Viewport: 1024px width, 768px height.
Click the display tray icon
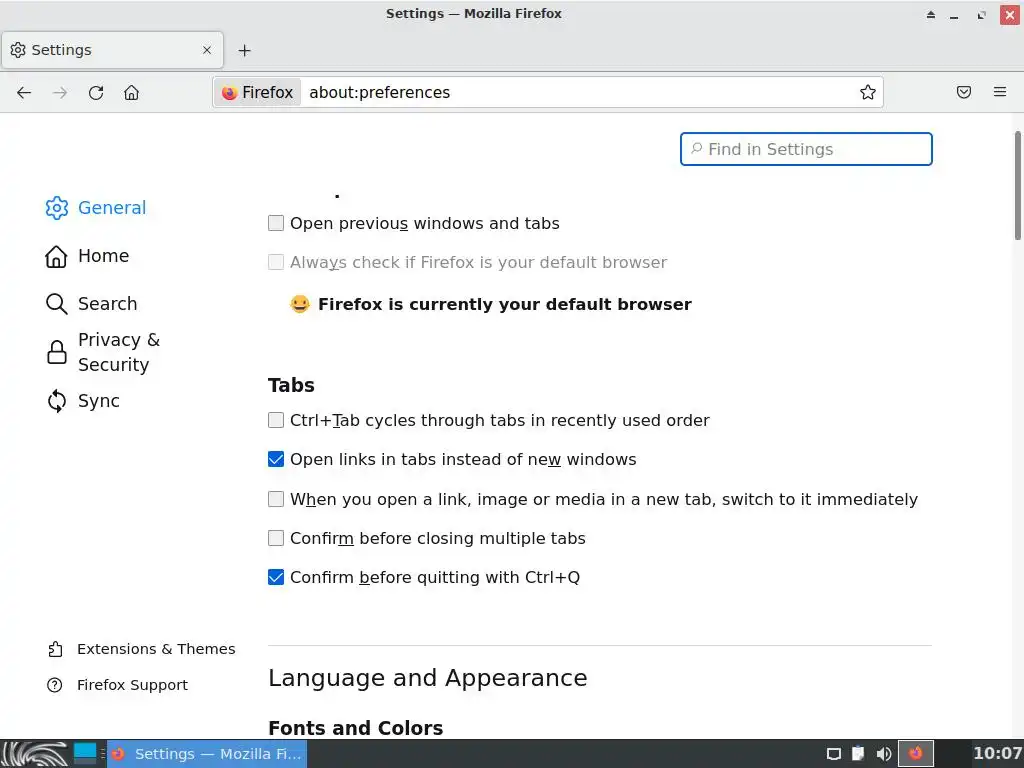pyautogui.click(x=833, y=754)
